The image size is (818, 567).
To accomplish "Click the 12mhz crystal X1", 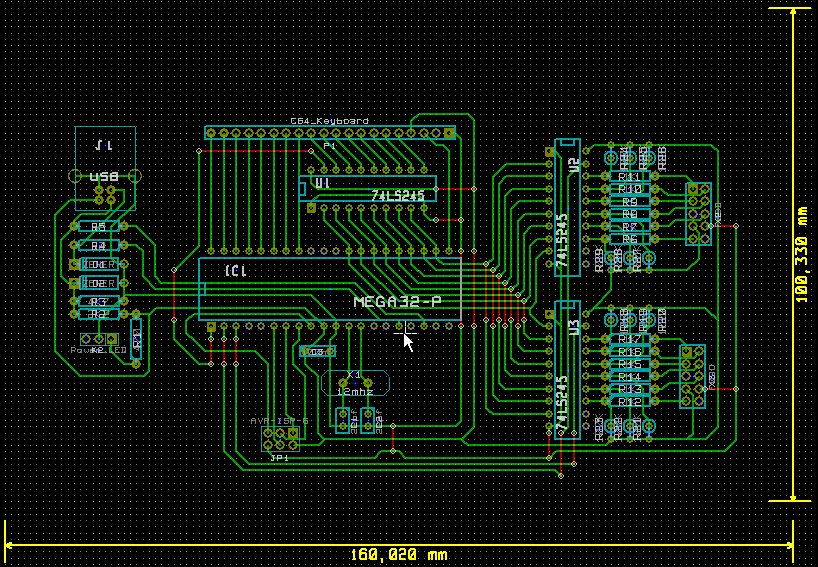I will (x=354, y=383).
